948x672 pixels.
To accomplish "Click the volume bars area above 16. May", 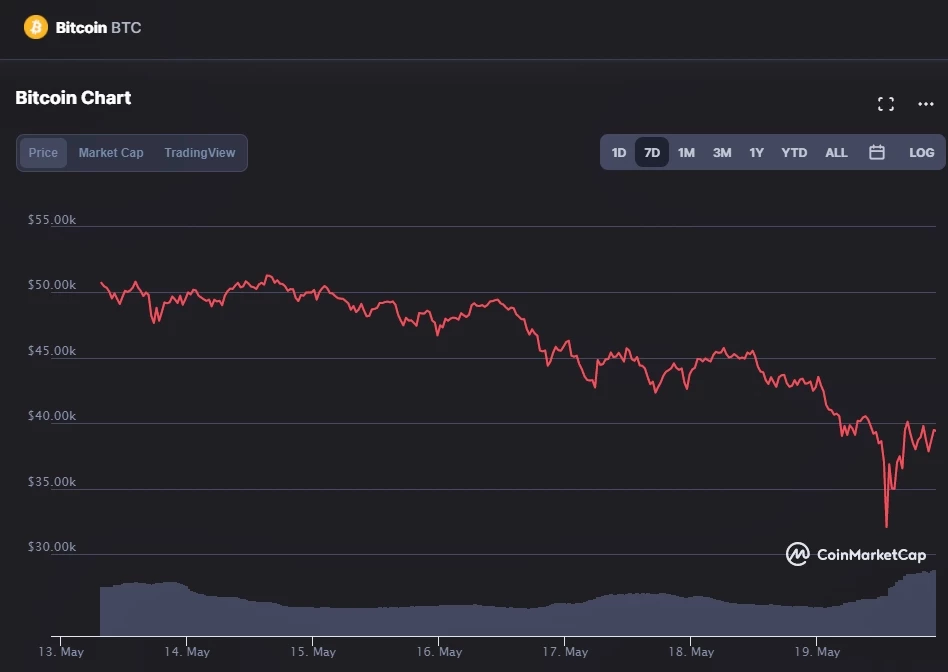I will pos(437,620).
